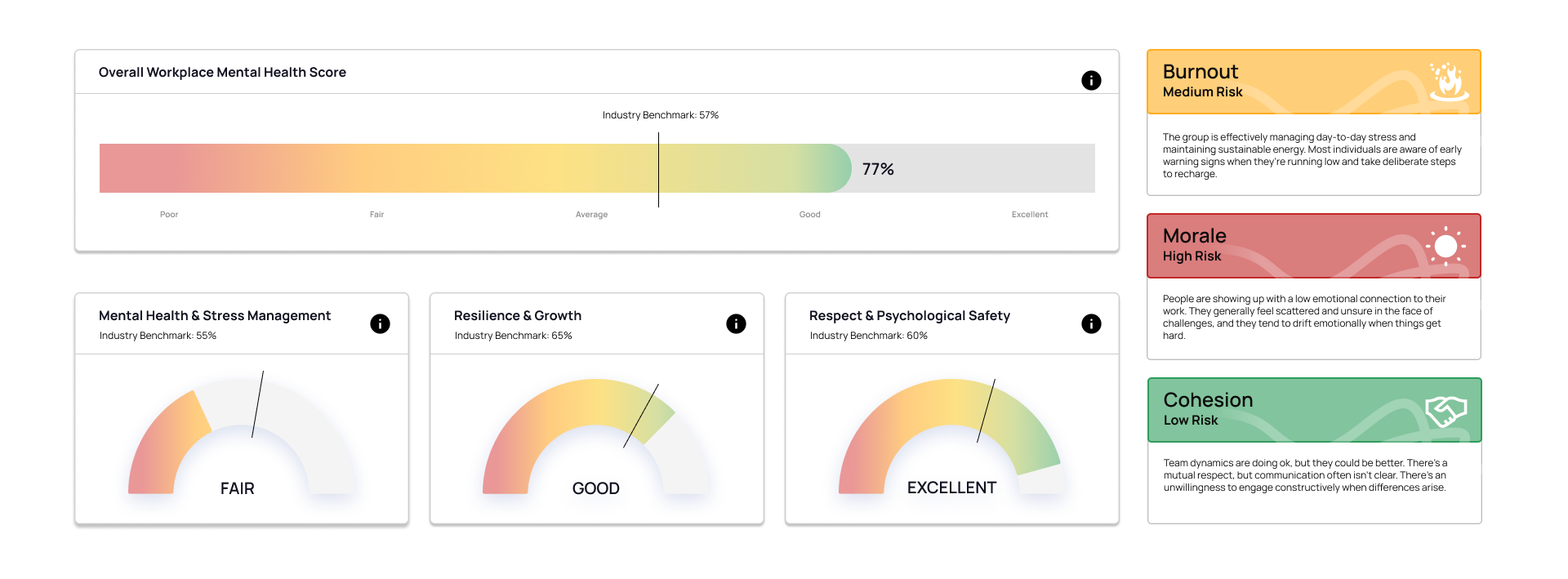
Task: Click the GOOD gauge rating
Action: [595, 488]
